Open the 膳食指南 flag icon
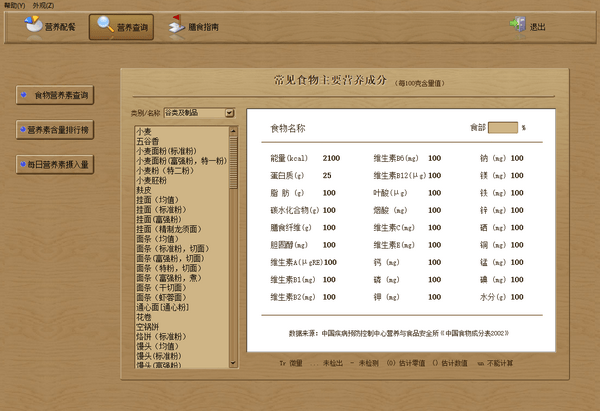This screenshot has width=600, height=411. [x=173, y=26]
